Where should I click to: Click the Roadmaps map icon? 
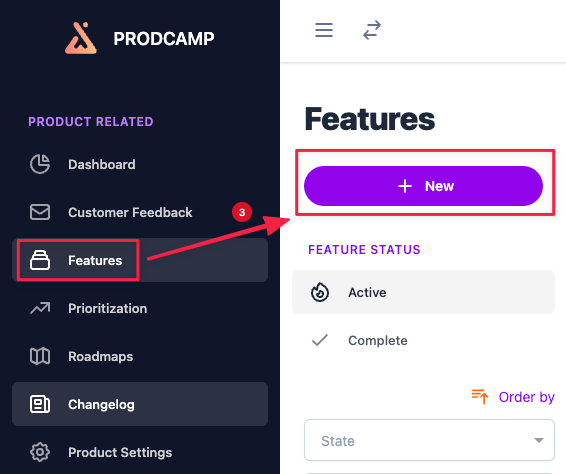point(40,356)
